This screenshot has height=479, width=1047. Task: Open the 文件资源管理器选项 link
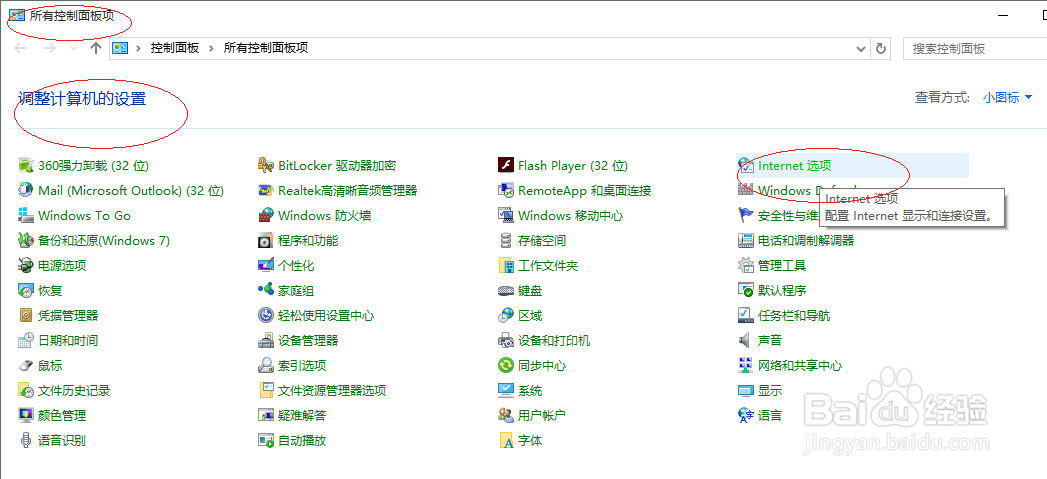[332, 390]
